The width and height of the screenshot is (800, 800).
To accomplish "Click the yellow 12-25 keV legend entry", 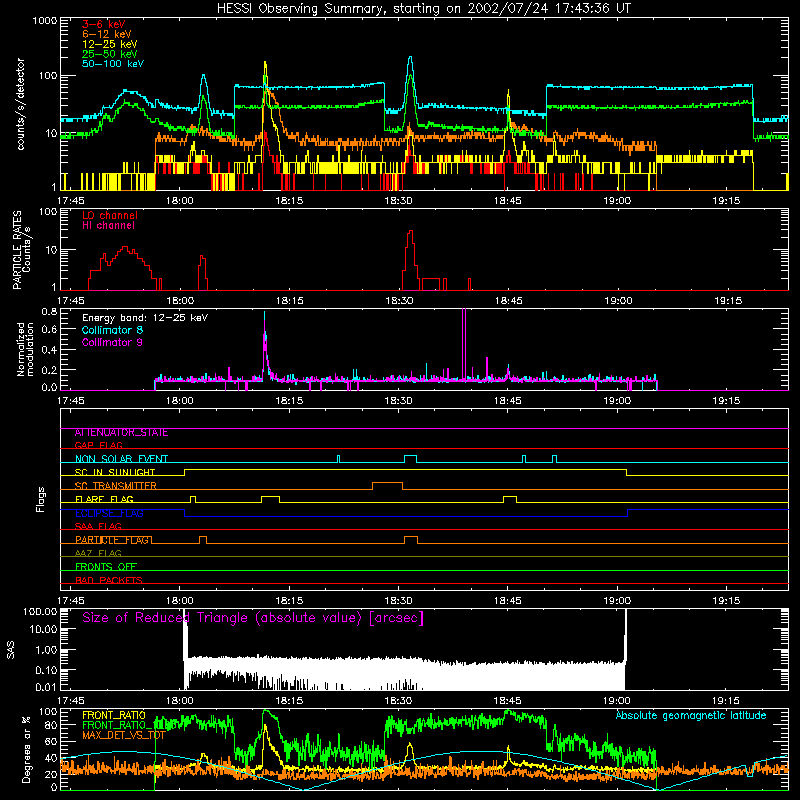I will click(110, 44).
